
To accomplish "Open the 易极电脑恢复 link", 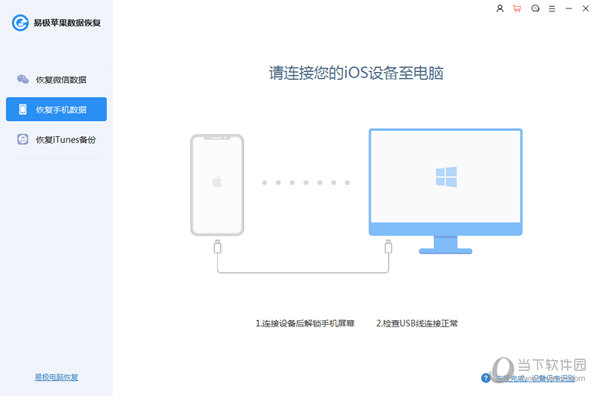I will click(x=56, y=377).
